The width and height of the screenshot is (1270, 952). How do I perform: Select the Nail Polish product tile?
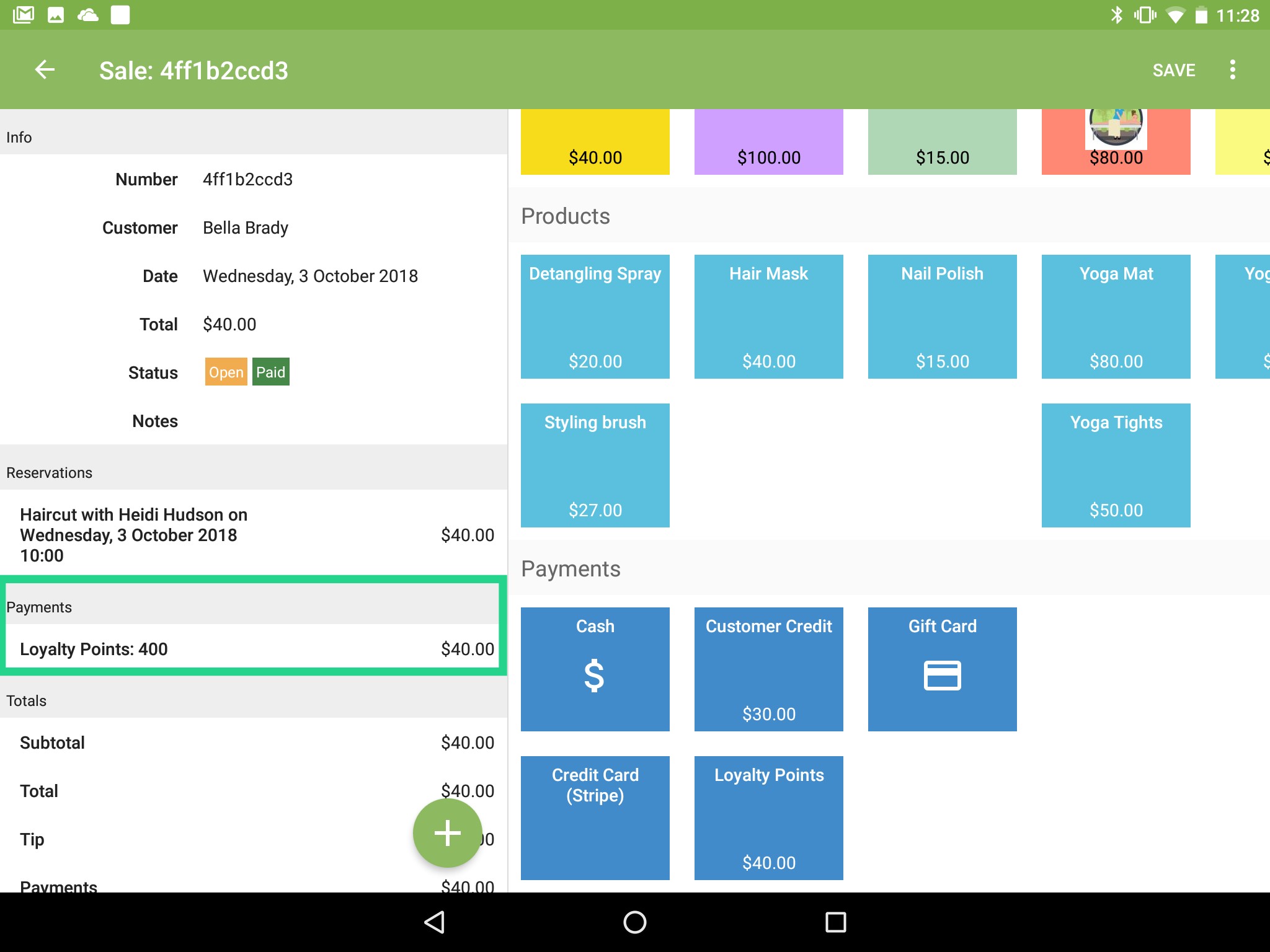pos(942,316)
